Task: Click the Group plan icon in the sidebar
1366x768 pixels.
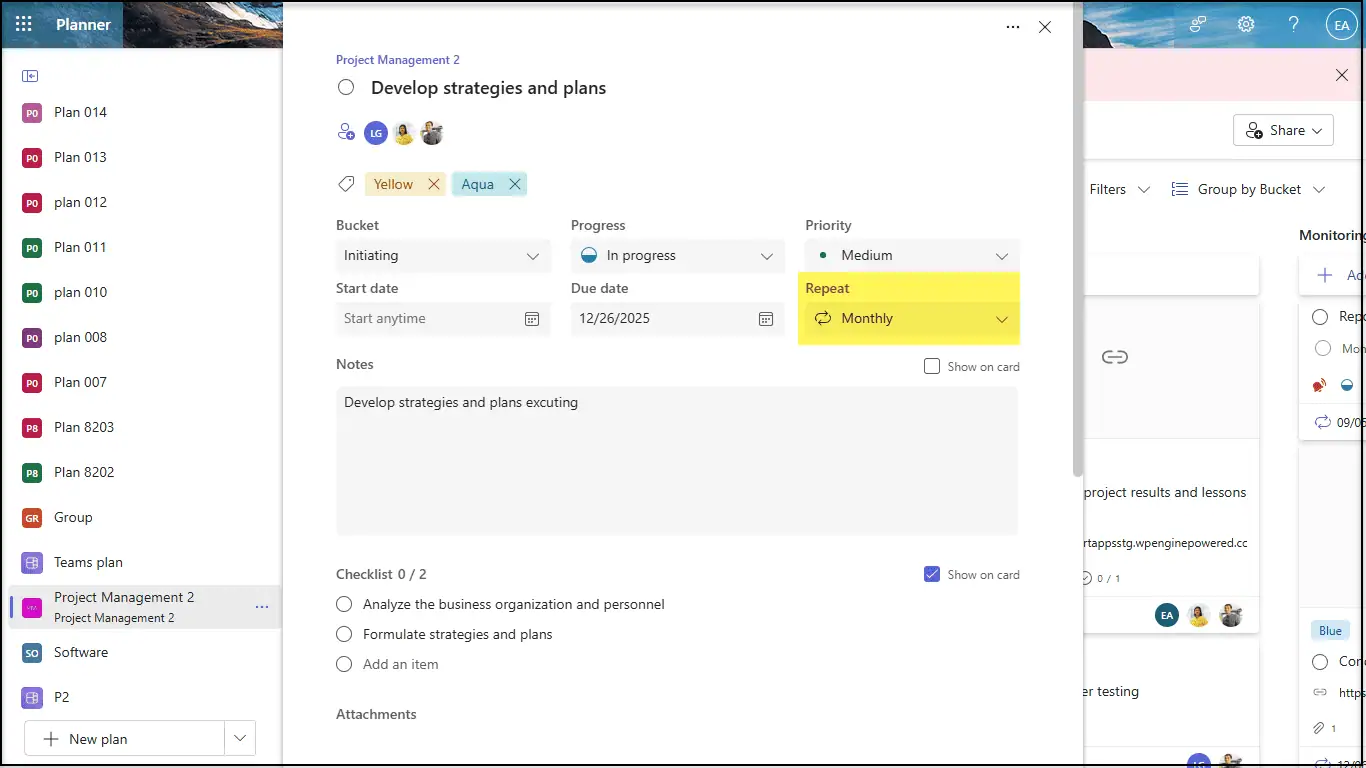Action: 32,518
